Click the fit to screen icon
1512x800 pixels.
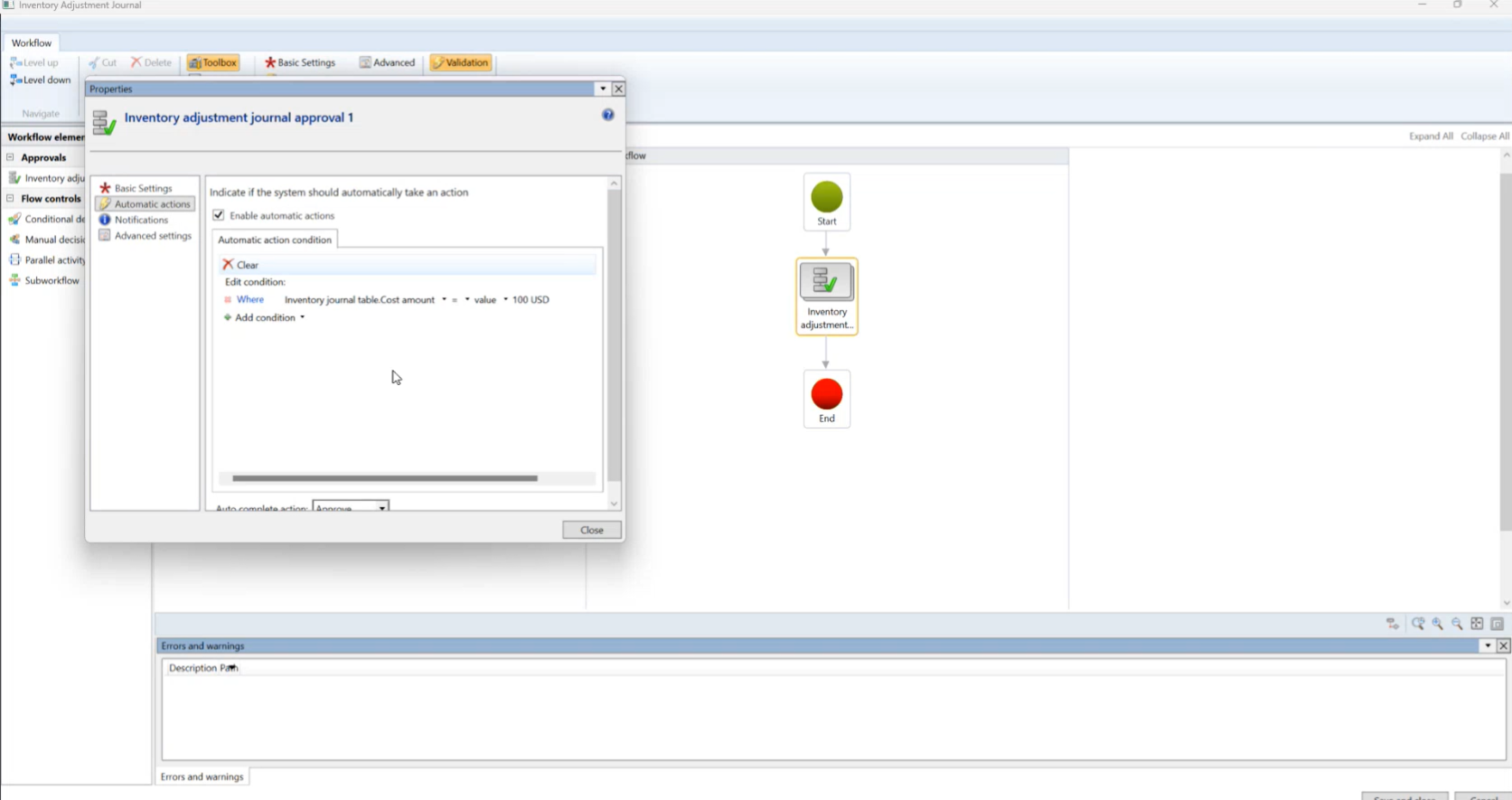(x=1477, y=624)
